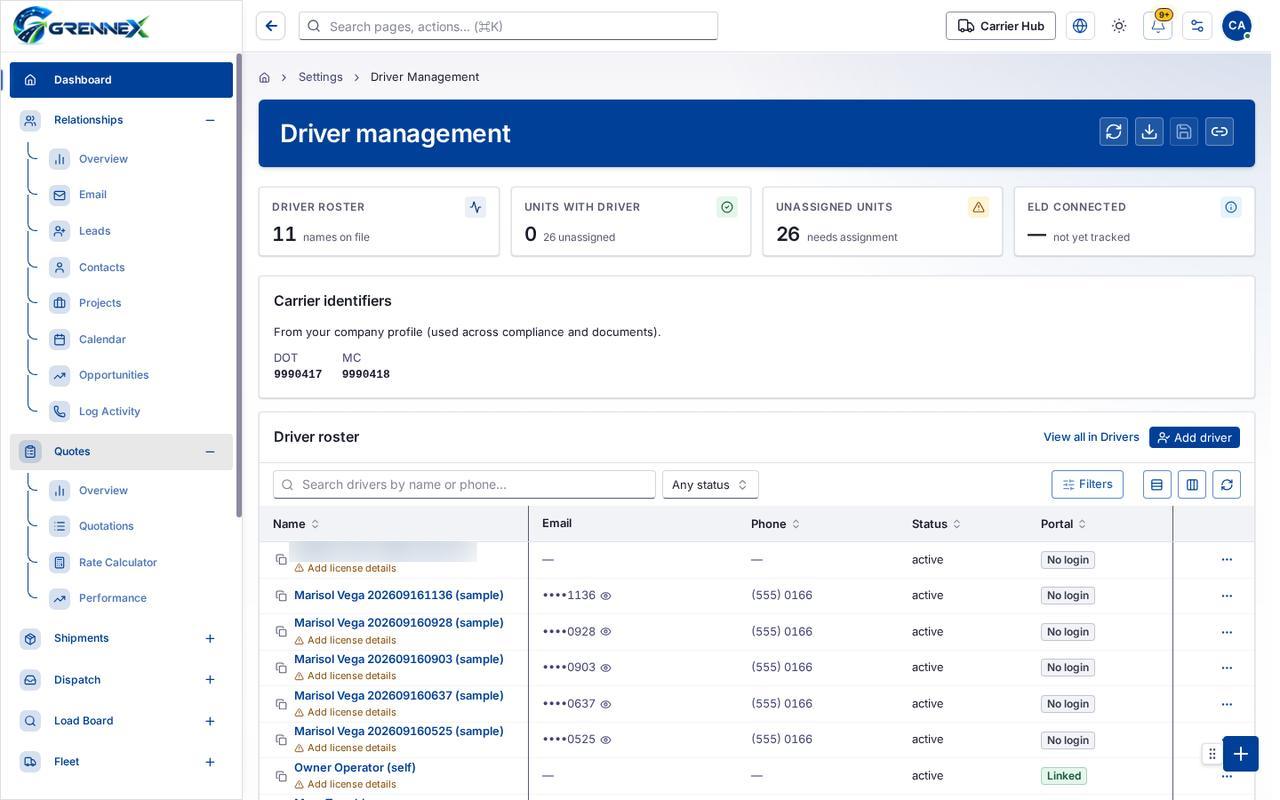Click the back arrow button
Image resolution: width=1280 pixels, height=800 pixels.
(x=271, y=26)
